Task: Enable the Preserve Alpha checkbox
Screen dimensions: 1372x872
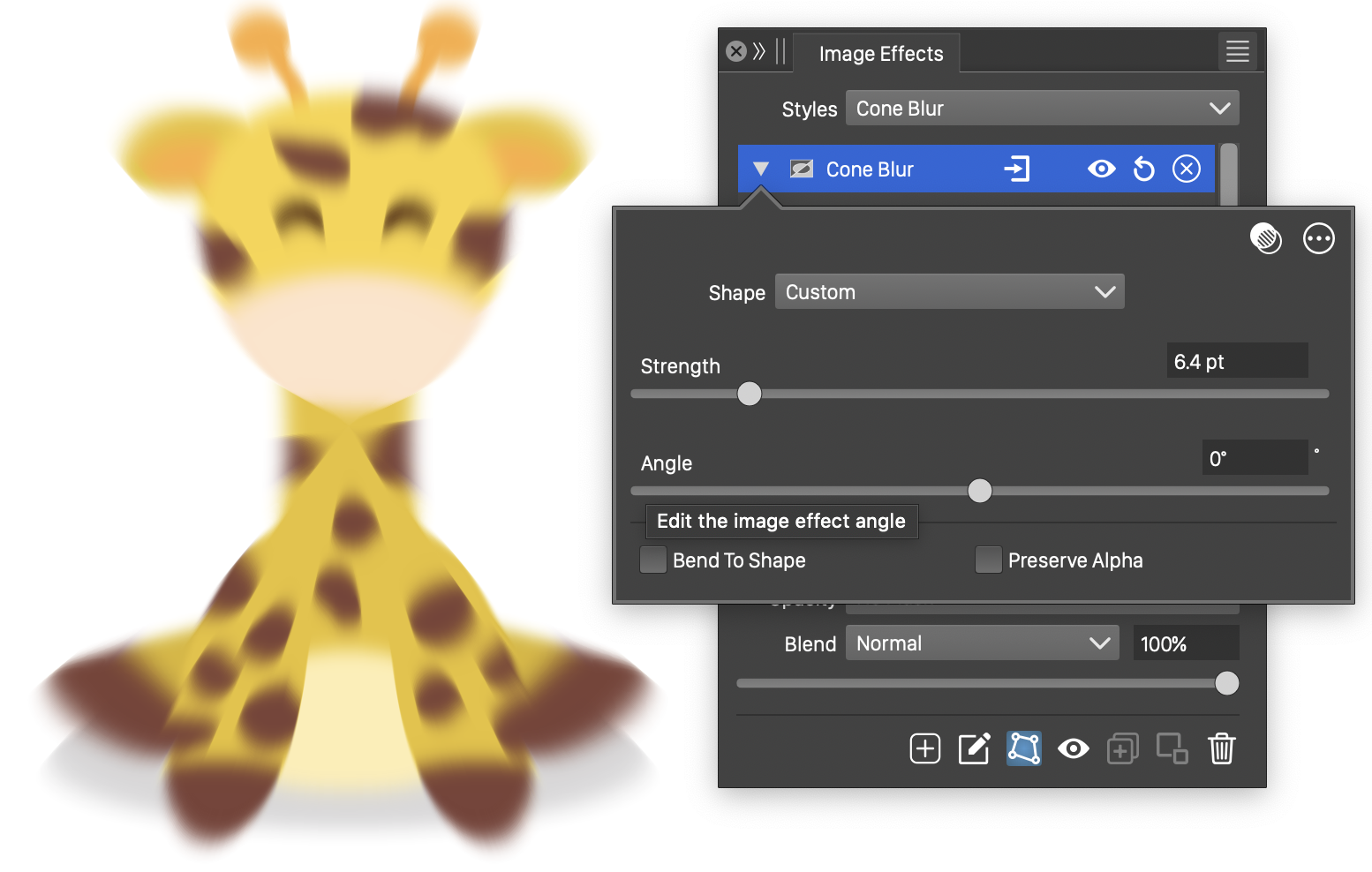Action: click(988, 560)
